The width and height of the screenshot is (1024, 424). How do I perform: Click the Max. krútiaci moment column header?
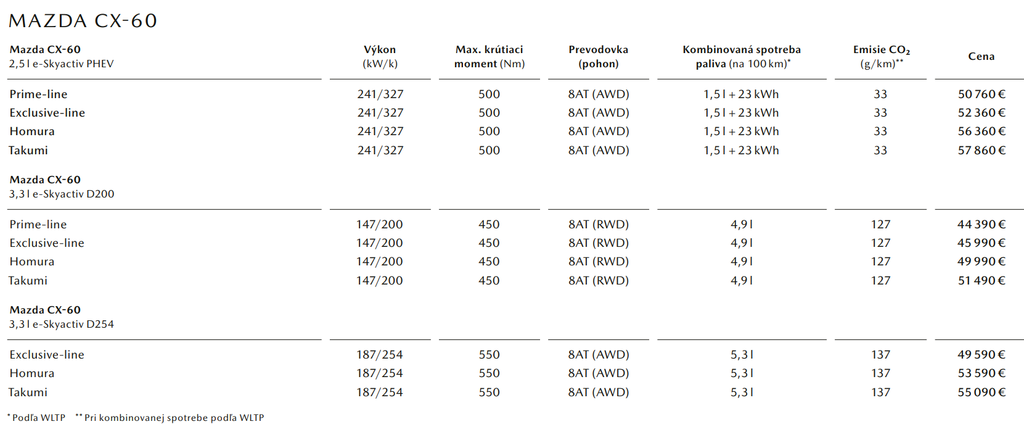[489, 56]
